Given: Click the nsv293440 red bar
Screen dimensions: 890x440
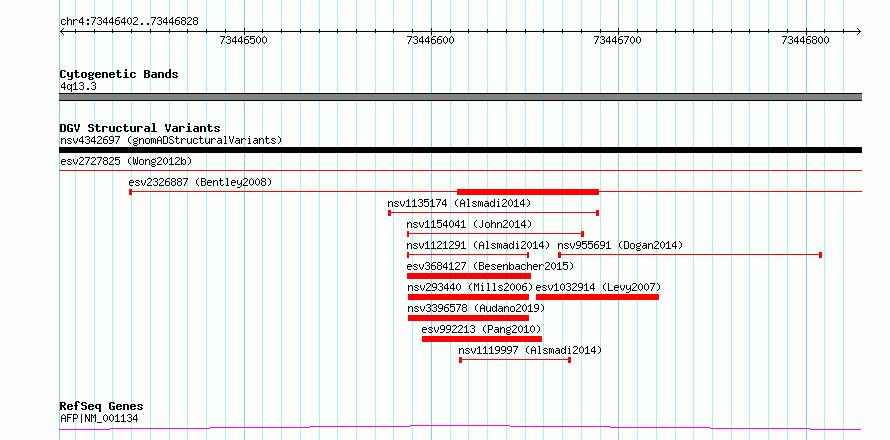Looking at the screenshot, I should [468, 297].
